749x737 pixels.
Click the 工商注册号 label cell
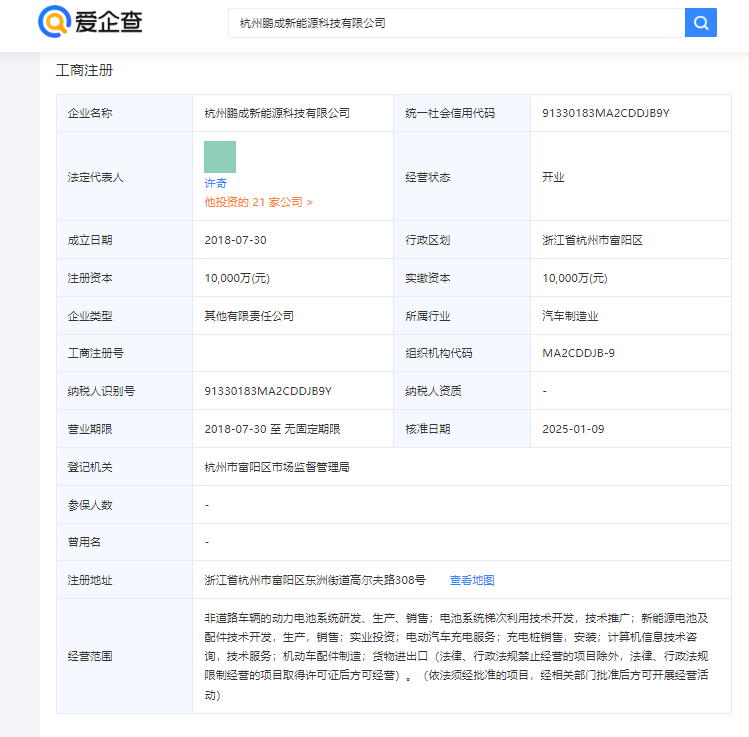(x=125, y=353)
